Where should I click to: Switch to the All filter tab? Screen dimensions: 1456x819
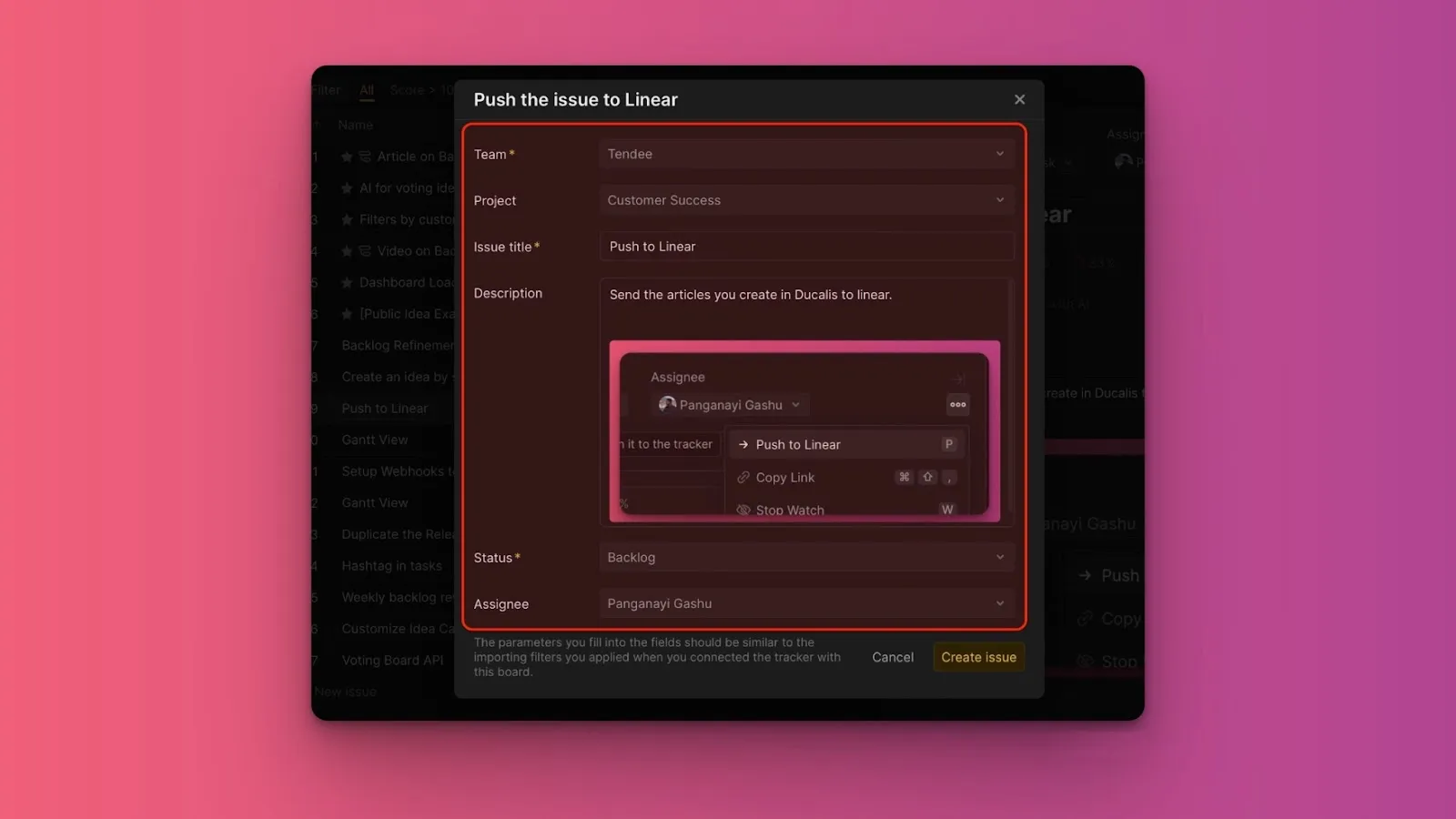[367, 90]
